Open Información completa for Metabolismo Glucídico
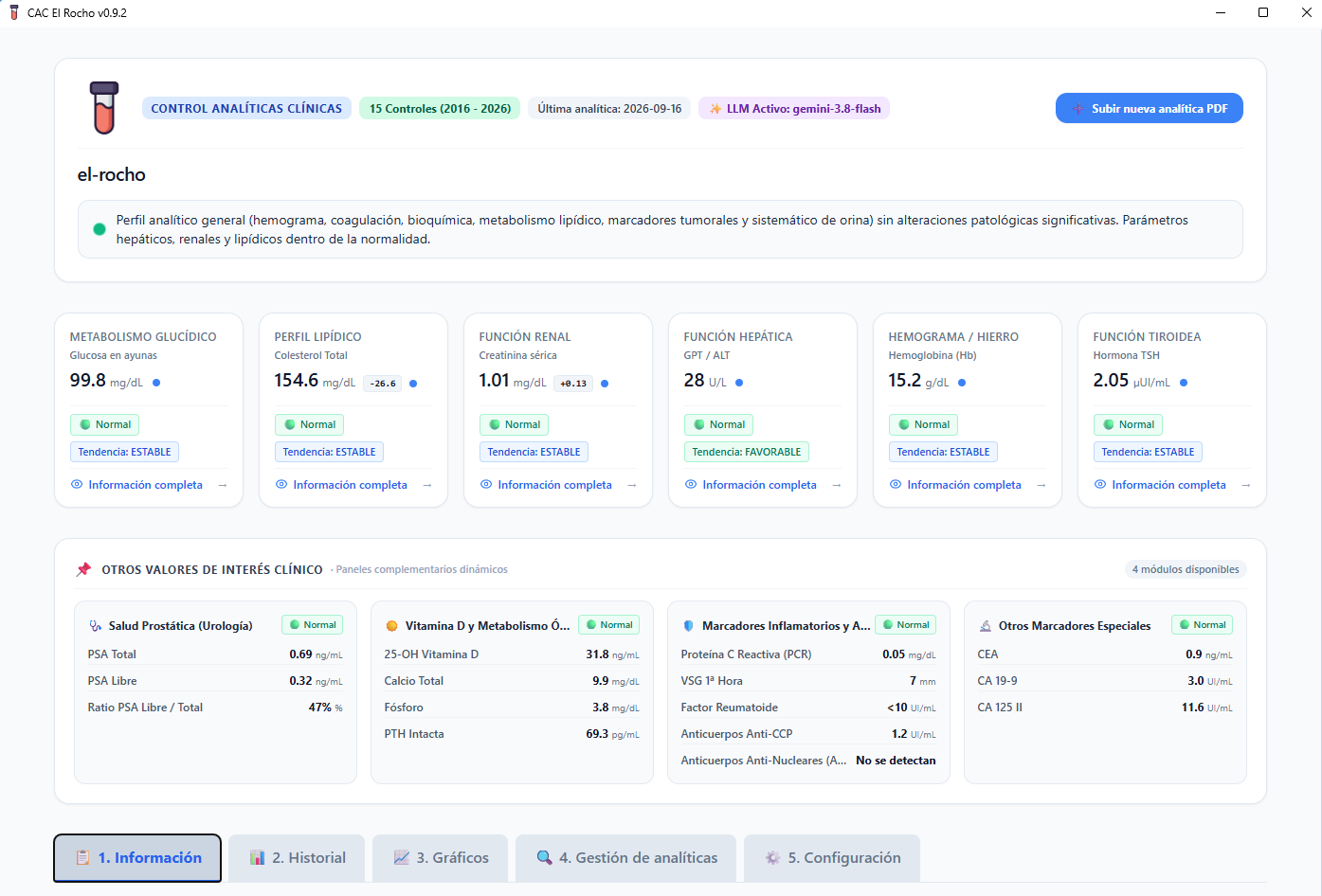The image size is (1322, 896). [x=149, y=485]
